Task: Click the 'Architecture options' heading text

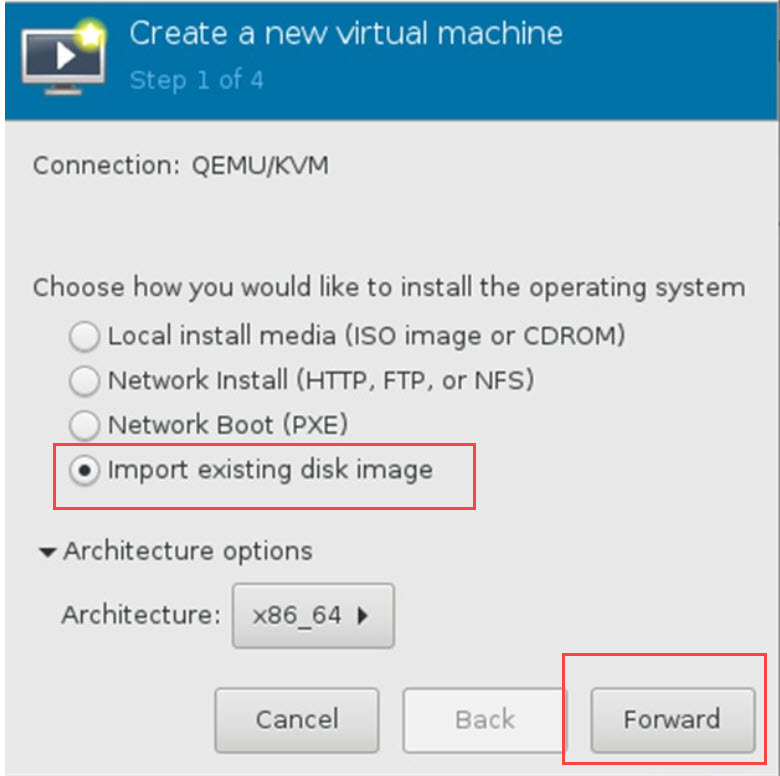Action: point(188,551)
